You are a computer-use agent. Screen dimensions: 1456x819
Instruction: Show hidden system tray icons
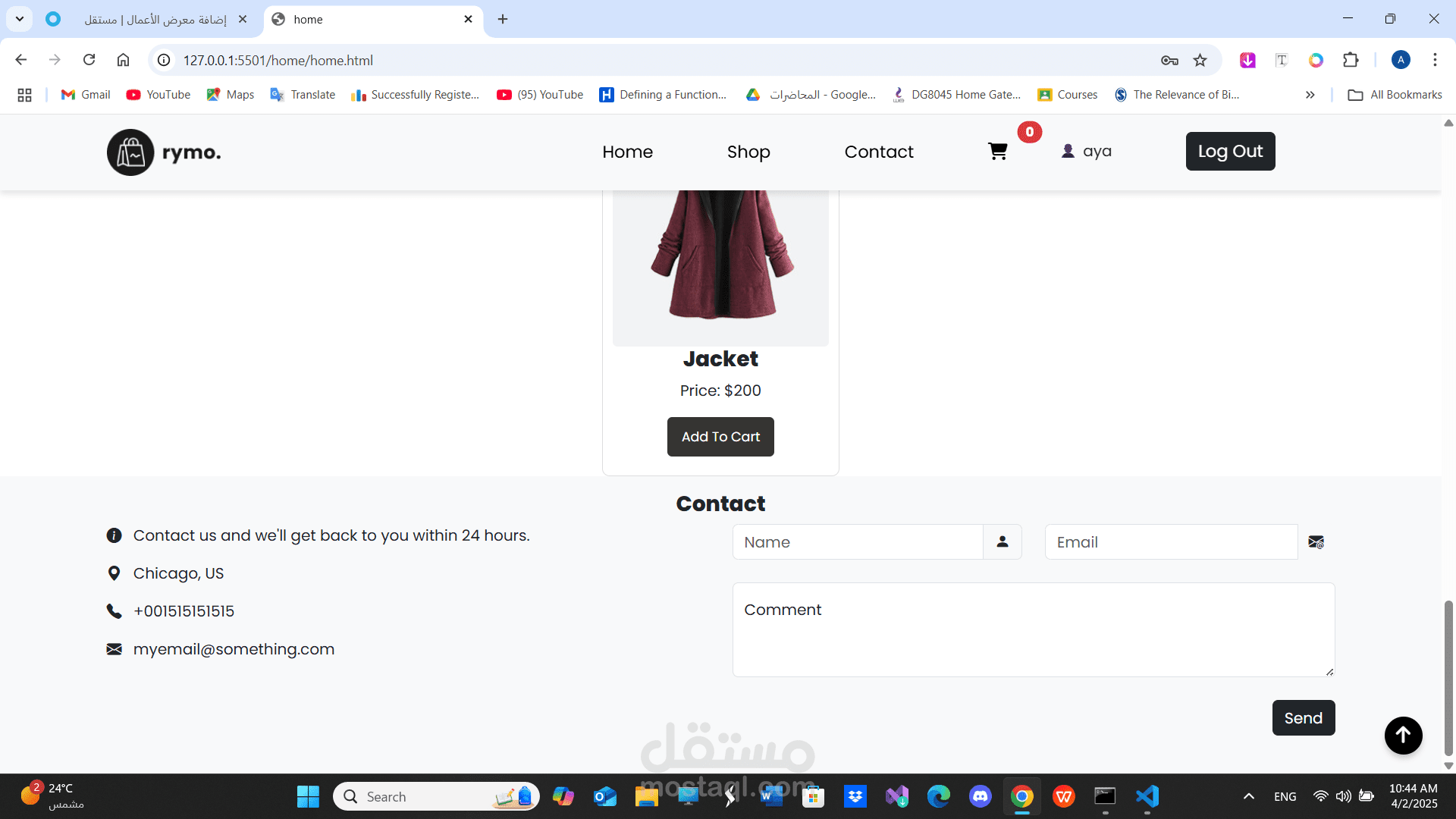coord(1248,796)
